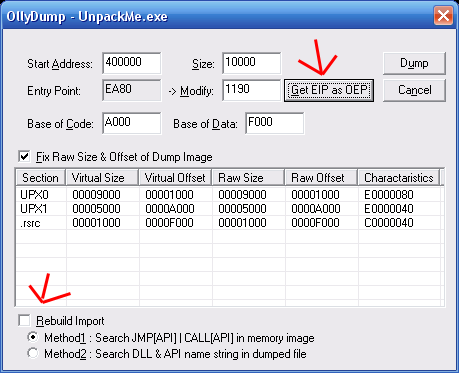Click the Modify entry point field

(251, 90)
